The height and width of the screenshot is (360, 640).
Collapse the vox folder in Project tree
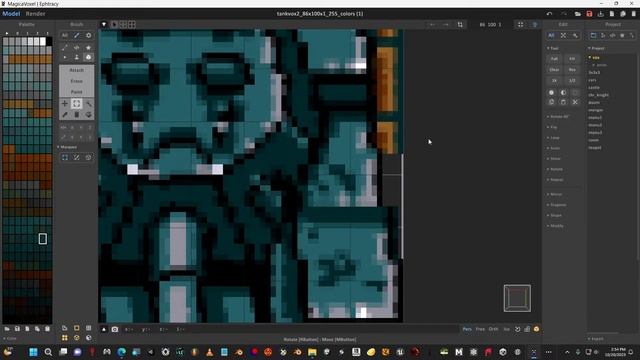pos(594,58)
